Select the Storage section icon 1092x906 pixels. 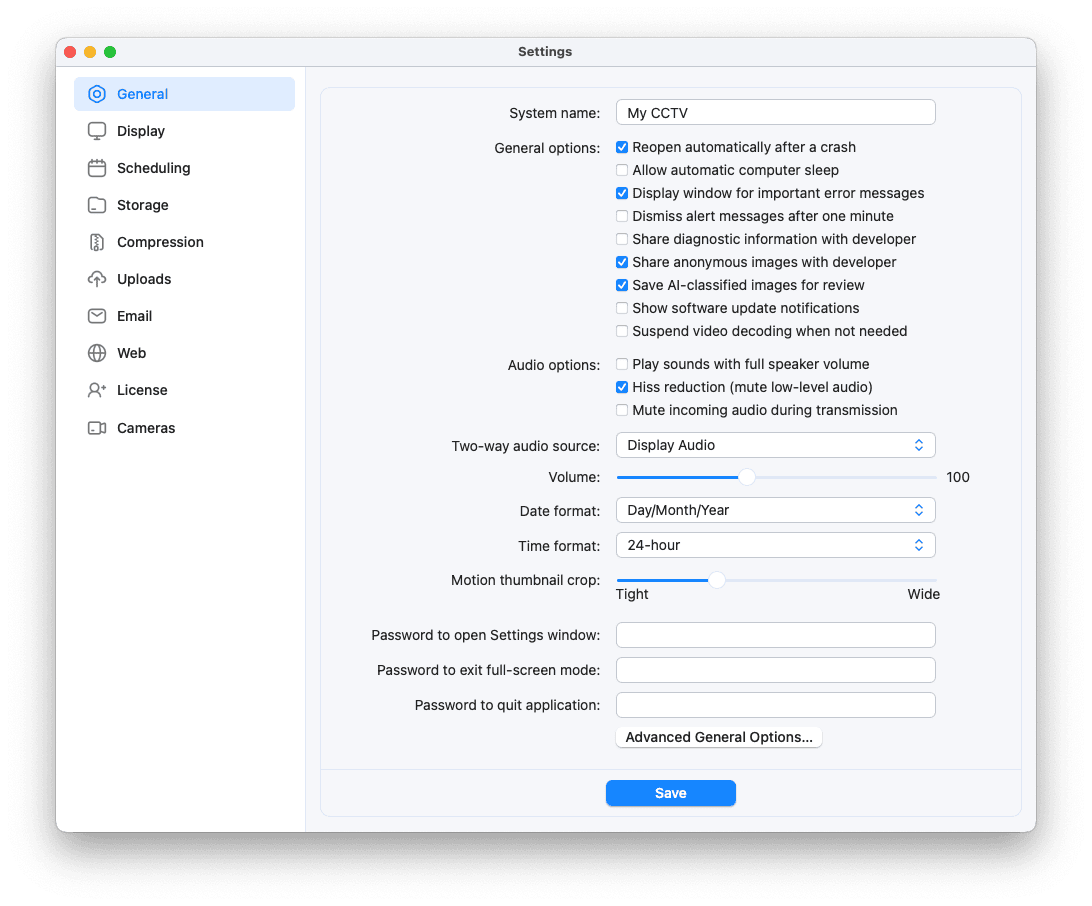coord(96,205)
